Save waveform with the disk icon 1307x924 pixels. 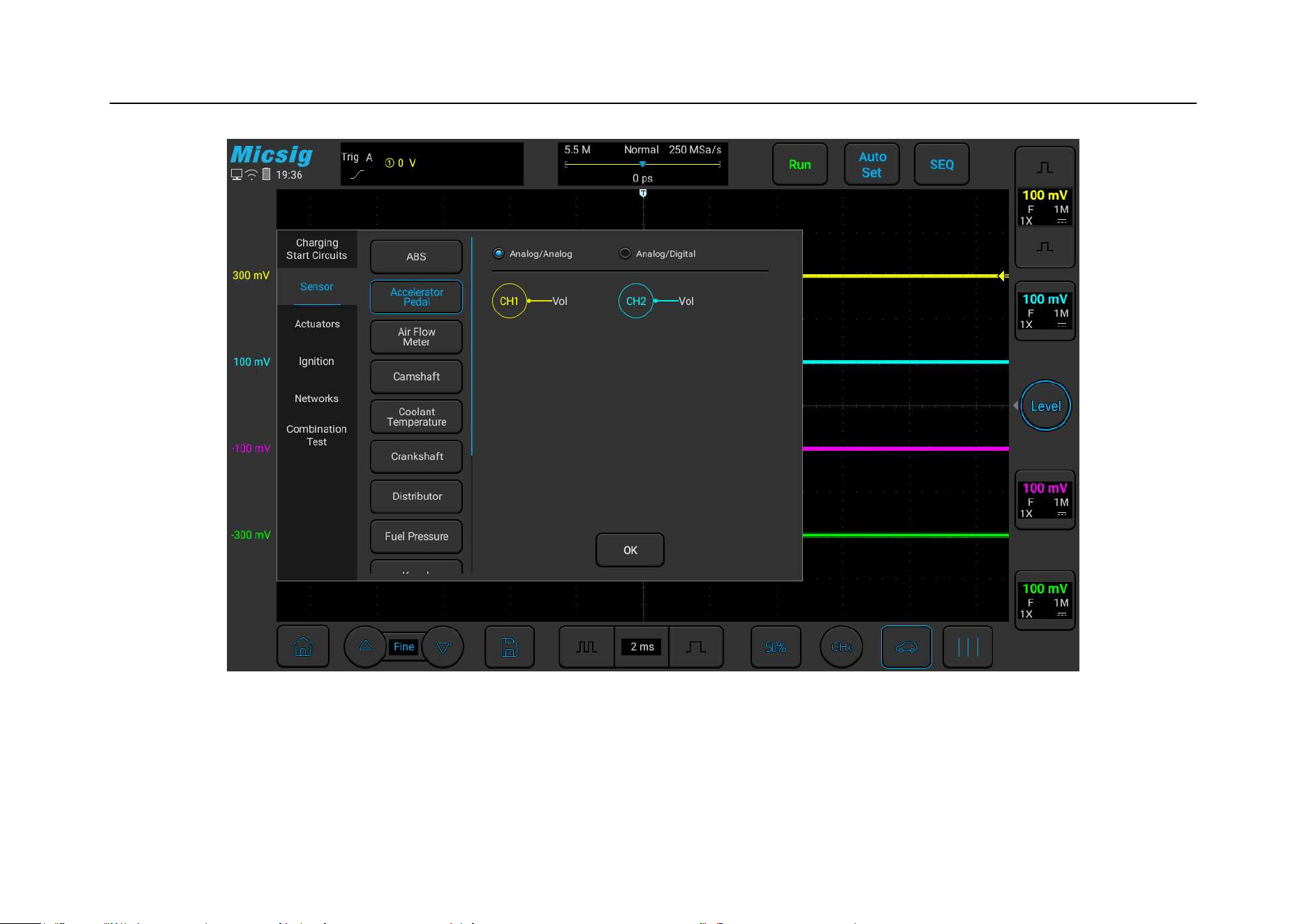pos(510,647)
